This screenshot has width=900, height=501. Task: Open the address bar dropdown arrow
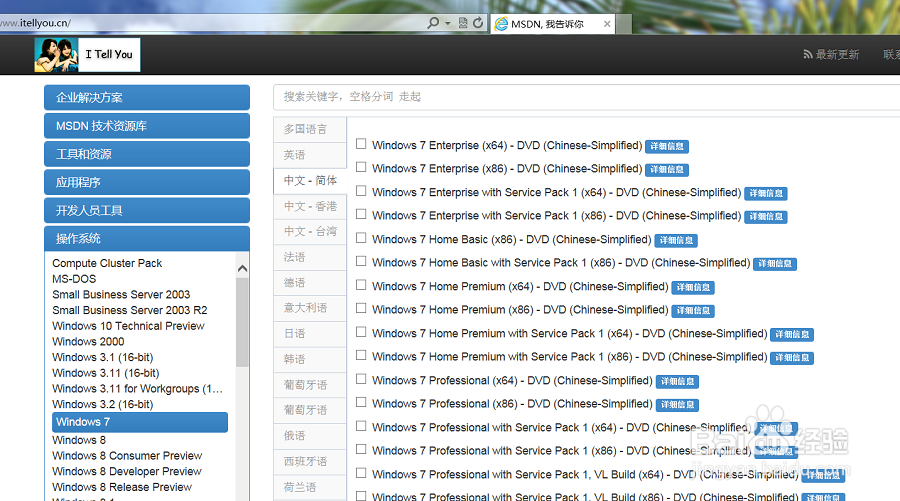[x=448, y=24]
